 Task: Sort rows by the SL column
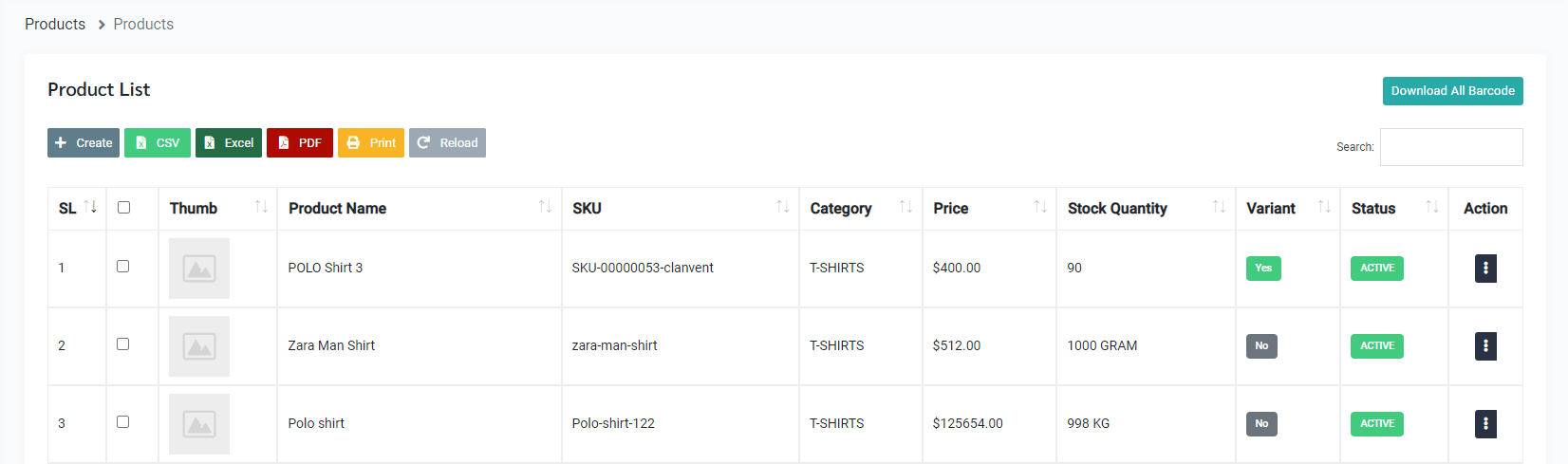coord(90,207)
